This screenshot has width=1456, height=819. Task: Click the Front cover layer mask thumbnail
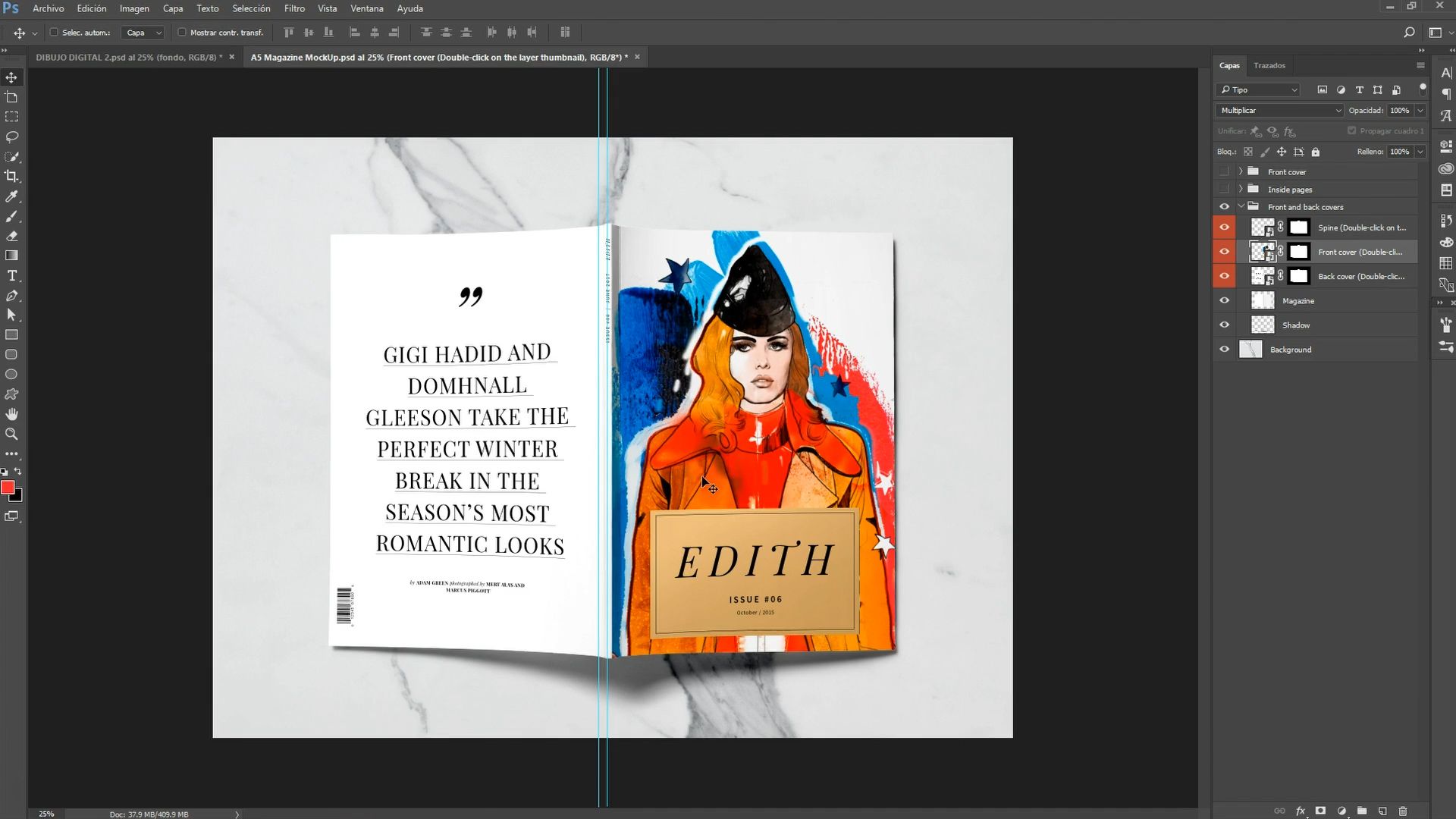1299,252
